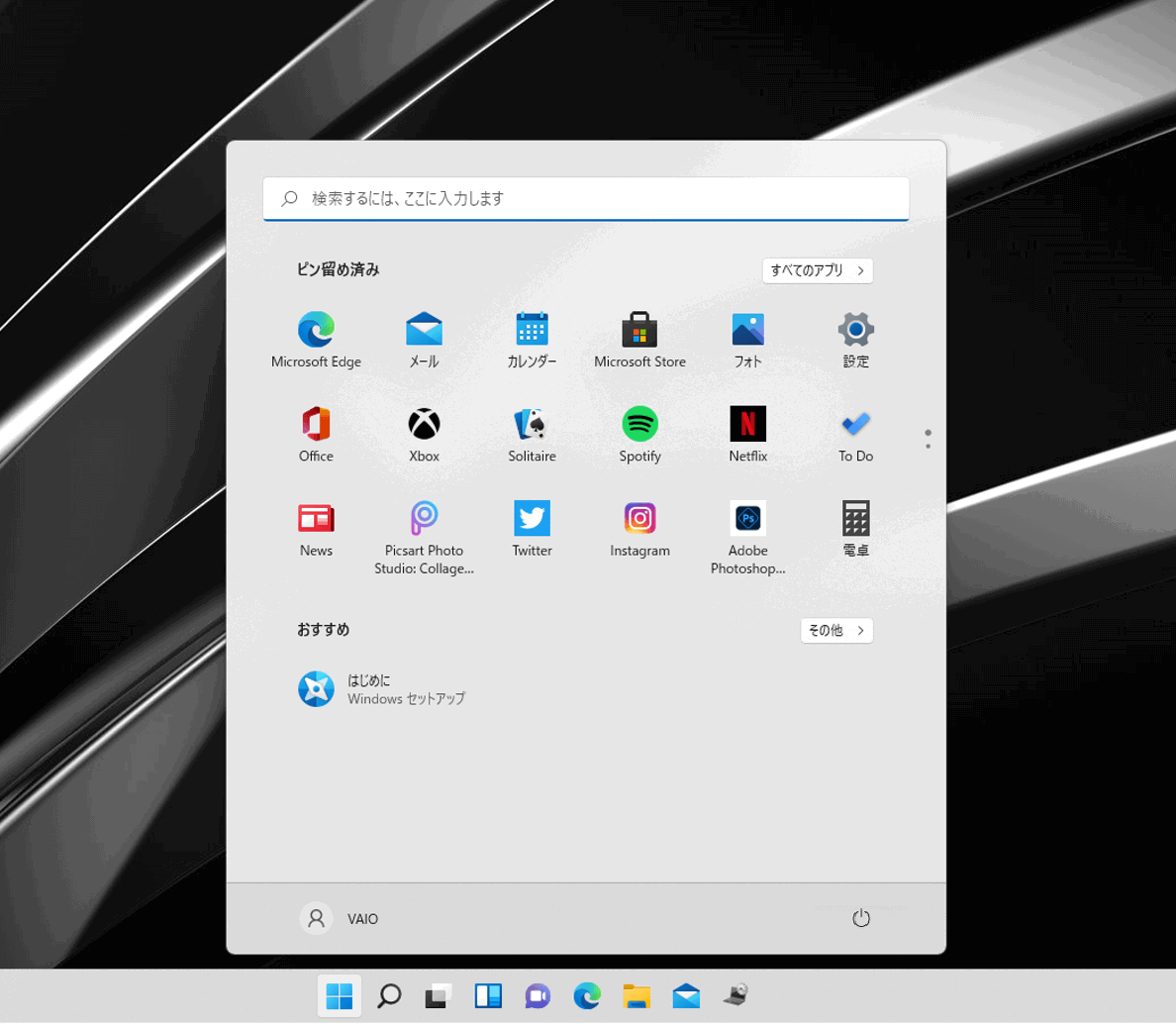Open the フォト app
This screenshot has height=1029, width=1176.
click(x=747, y=340)
